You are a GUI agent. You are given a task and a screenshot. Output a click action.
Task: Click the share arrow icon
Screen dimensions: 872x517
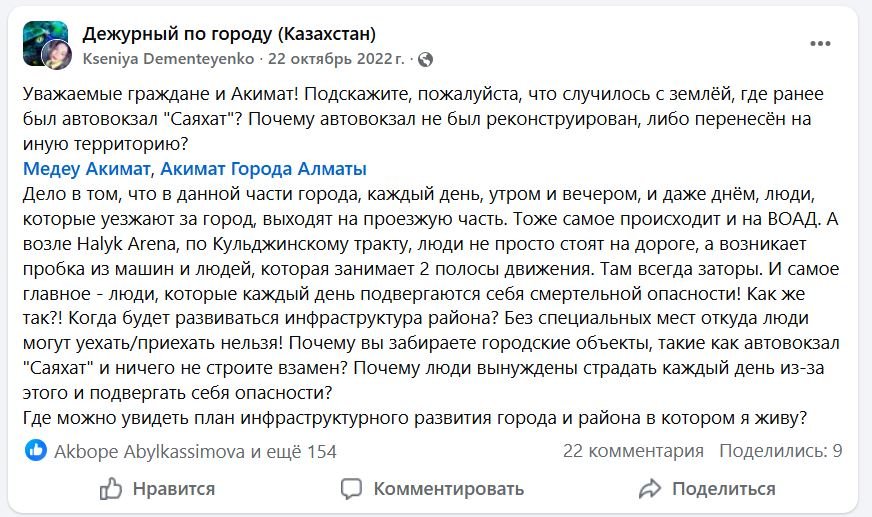649,489
